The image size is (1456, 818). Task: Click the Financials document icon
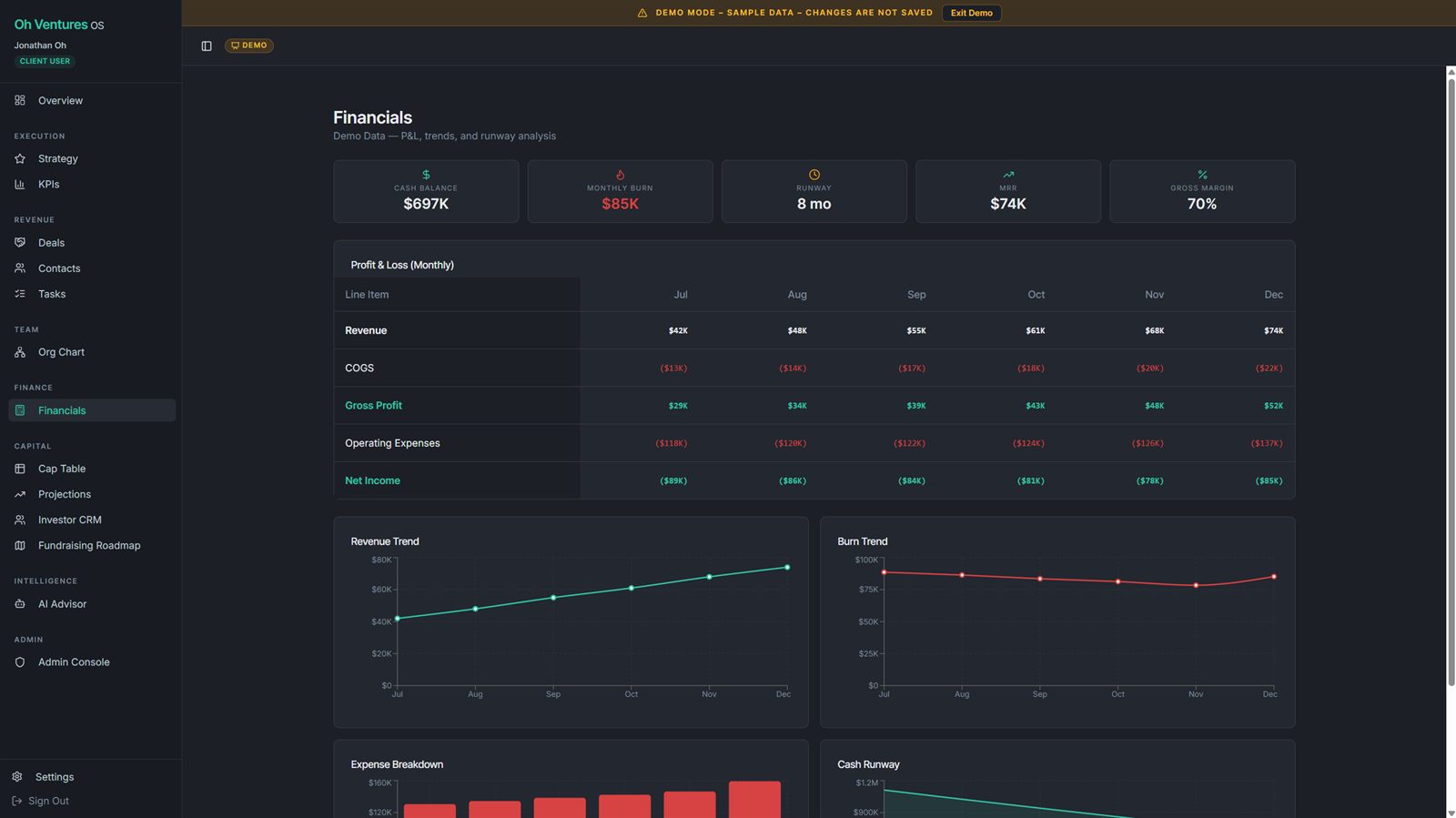[x=20, y=410]
